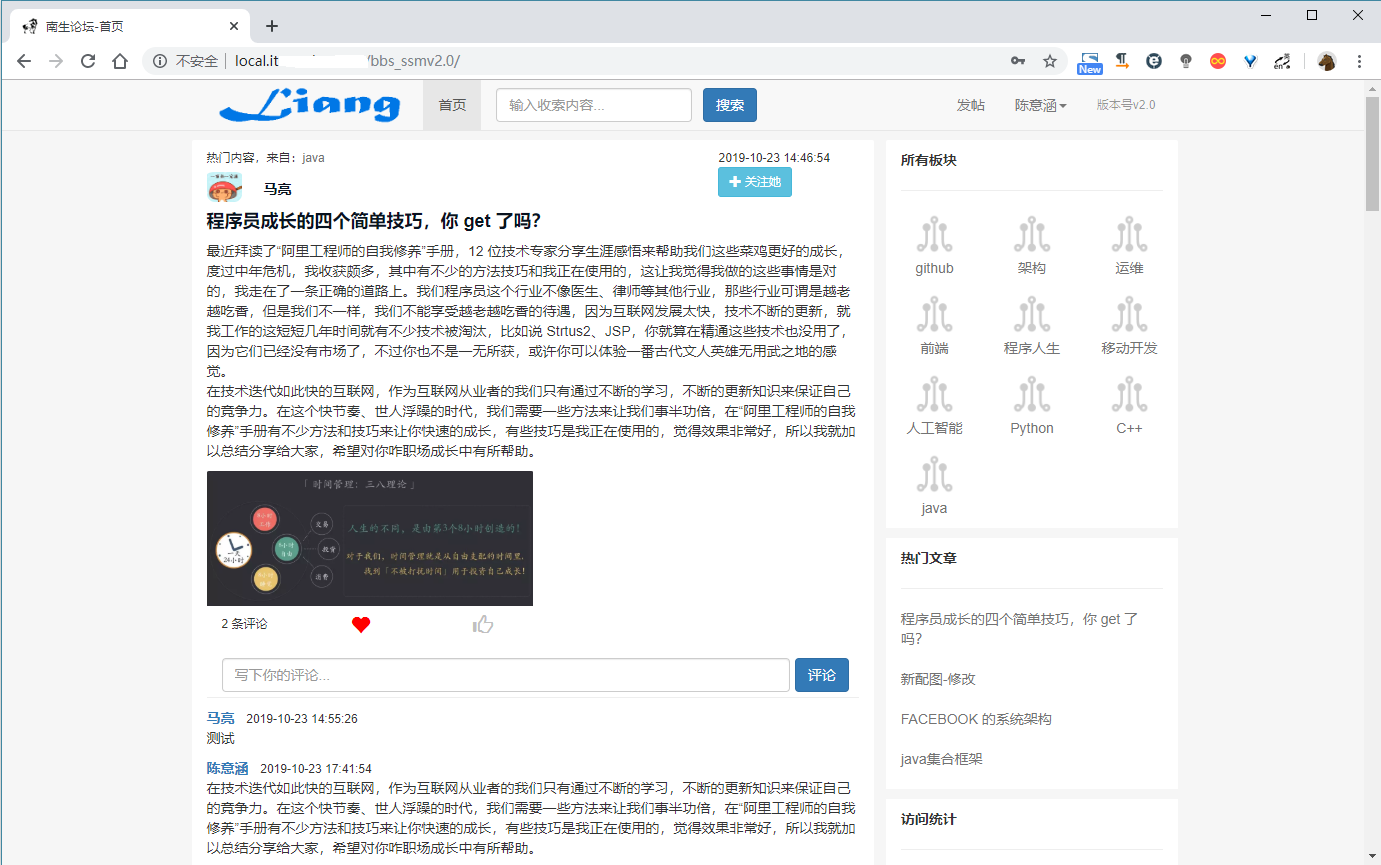The image size is (1381, 865).
Task: Select the 南生论坛-首页 browser tab
Action: pos(130,26)
